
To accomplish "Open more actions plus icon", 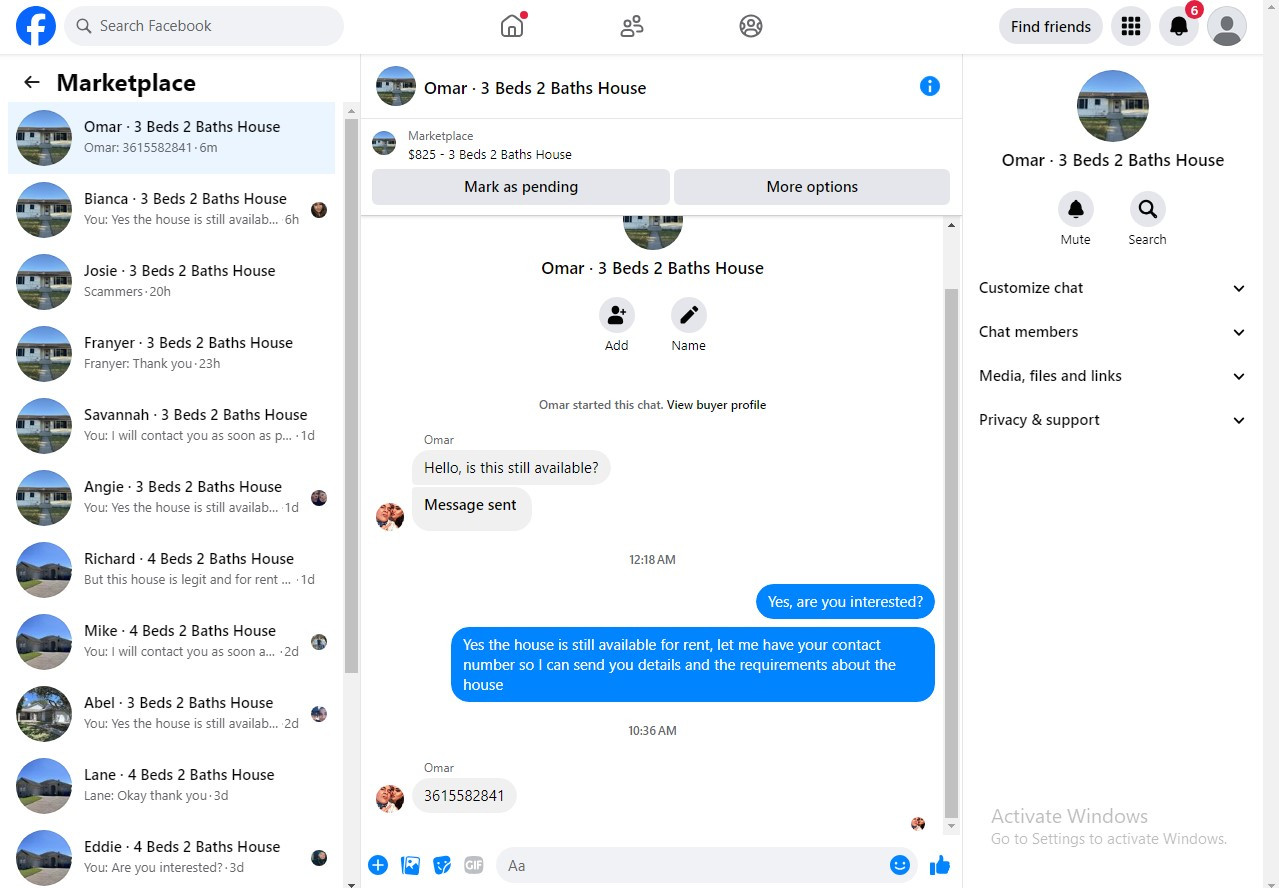I will [x=378, y=865].
